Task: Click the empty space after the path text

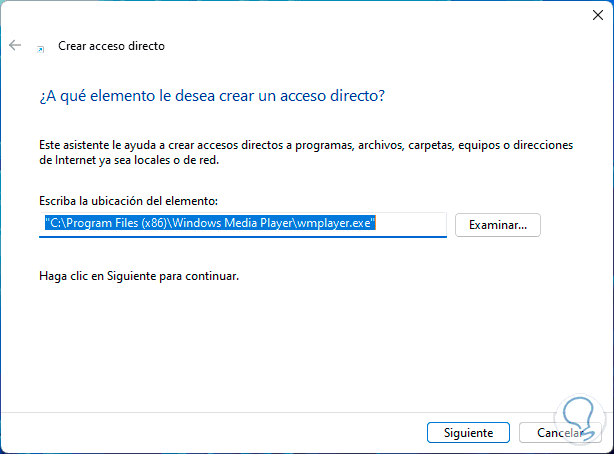Action: click(410, 224)
